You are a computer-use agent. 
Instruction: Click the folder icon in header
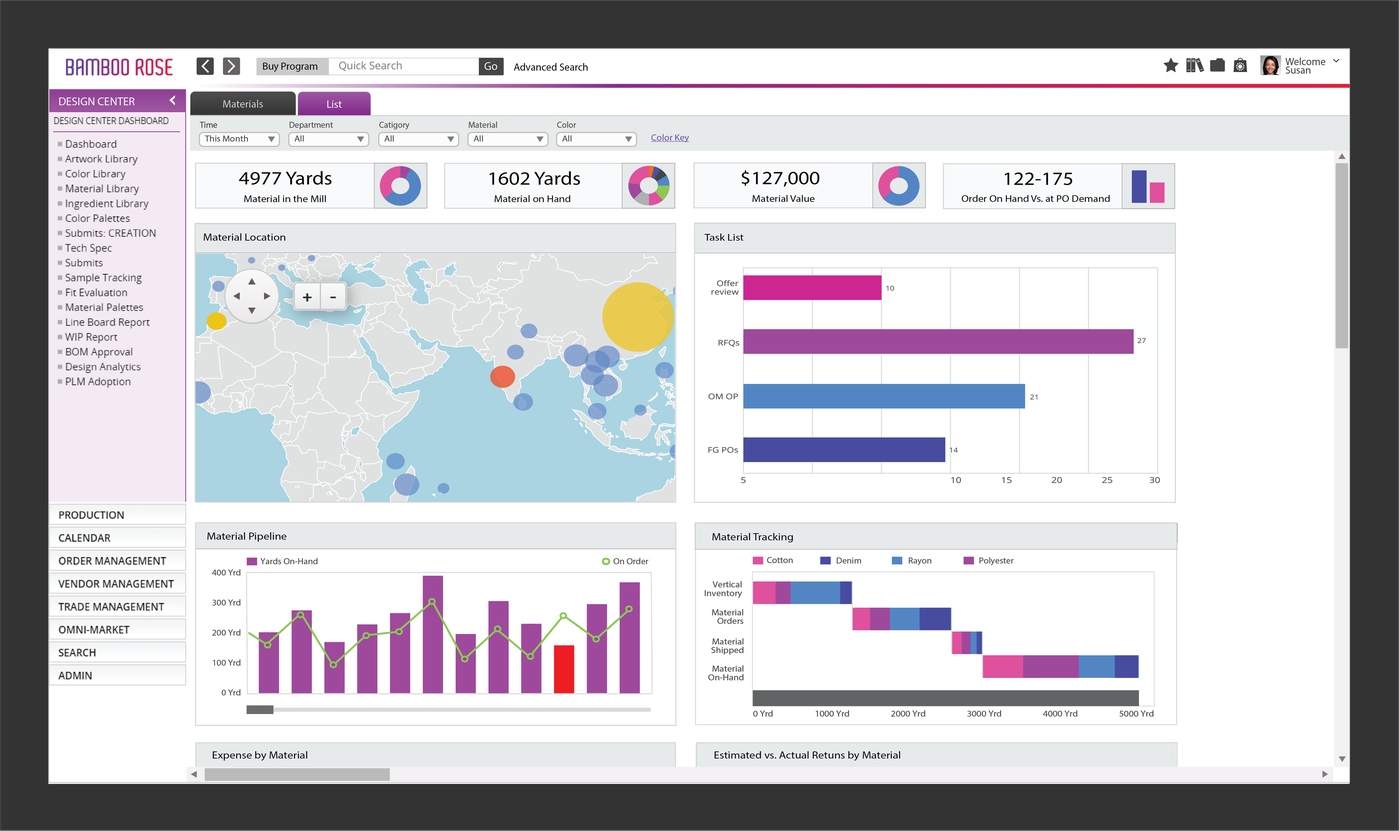point(1217,66)
